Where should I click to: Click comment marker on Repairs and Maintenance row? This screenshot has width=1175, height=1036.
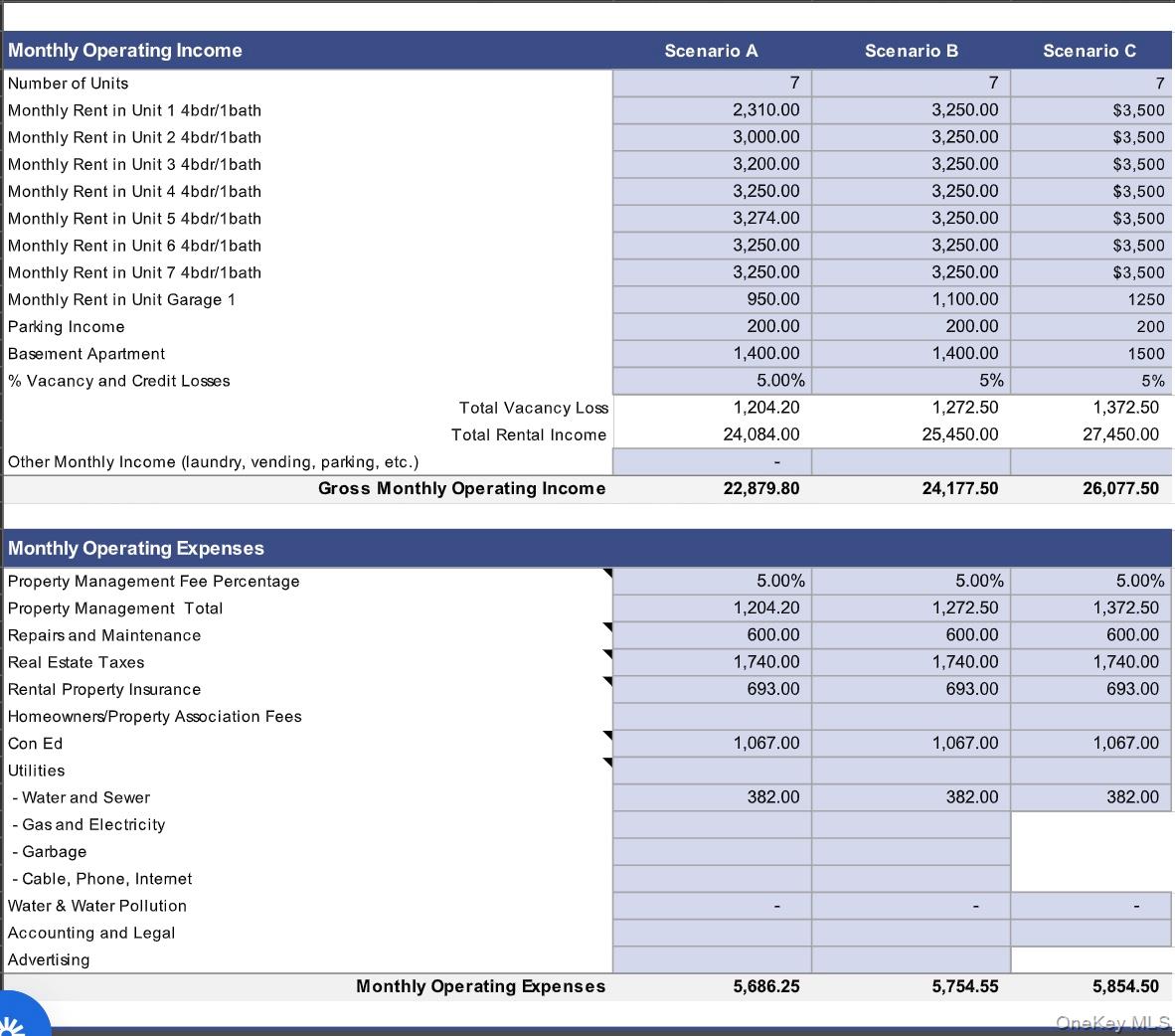point(606,627)
